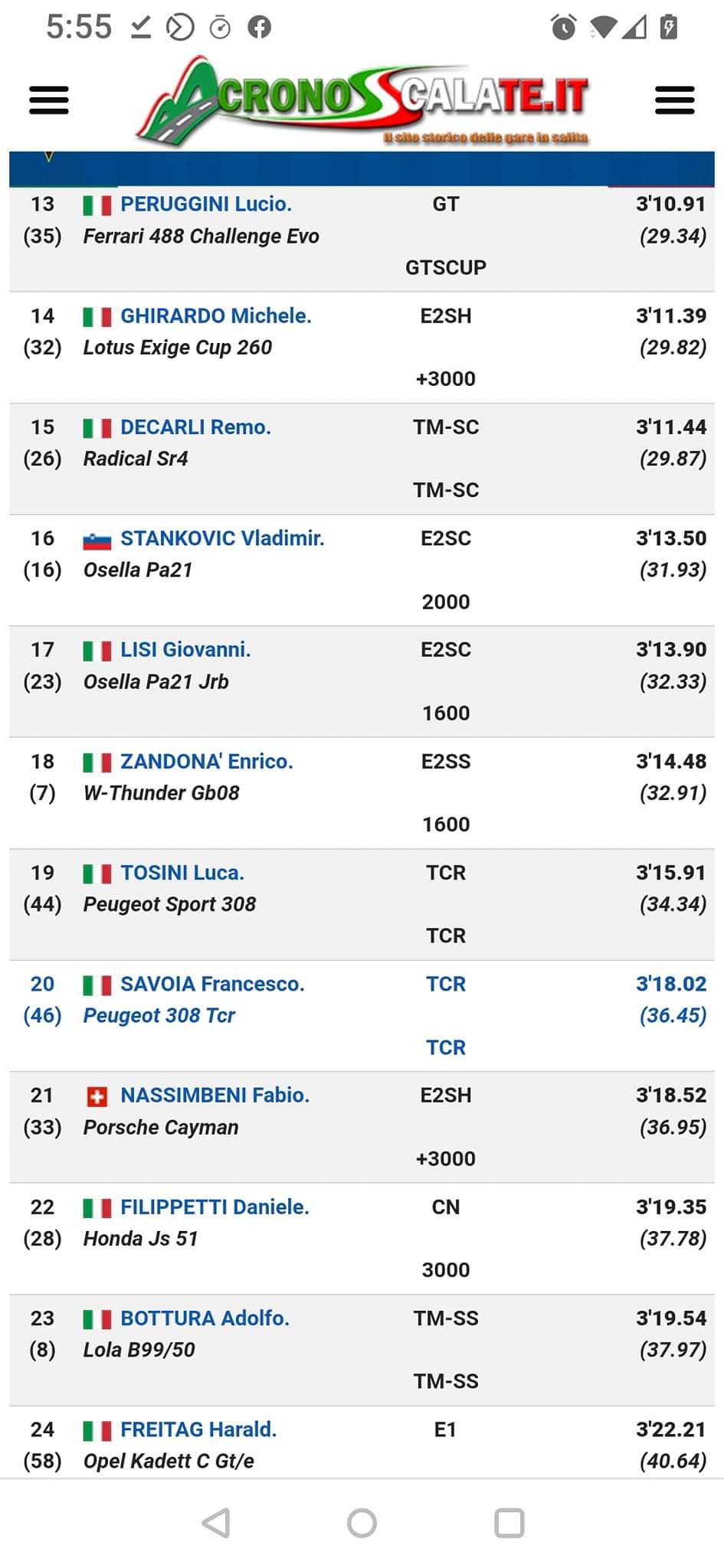
Task: Tap the Android home circle button
Action: pos(362,1523)
